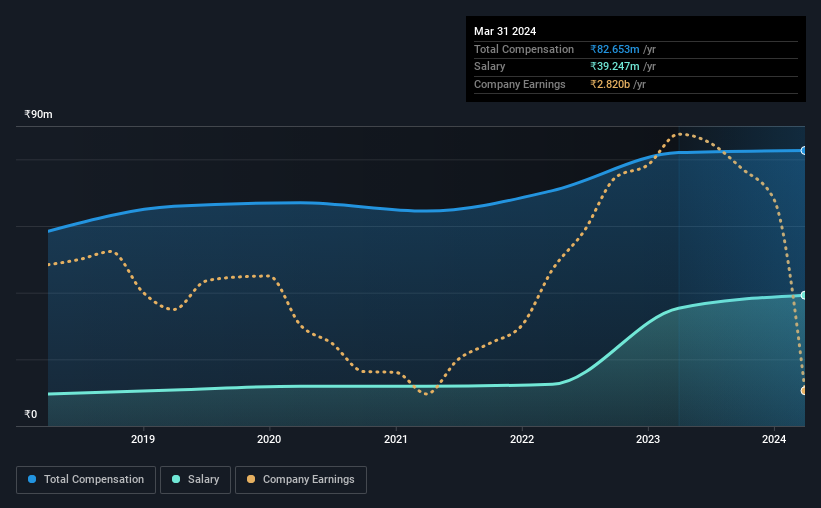Click the ₹90m y-axis label
This screenshot has height=508, width=821.
click(38, 114)
